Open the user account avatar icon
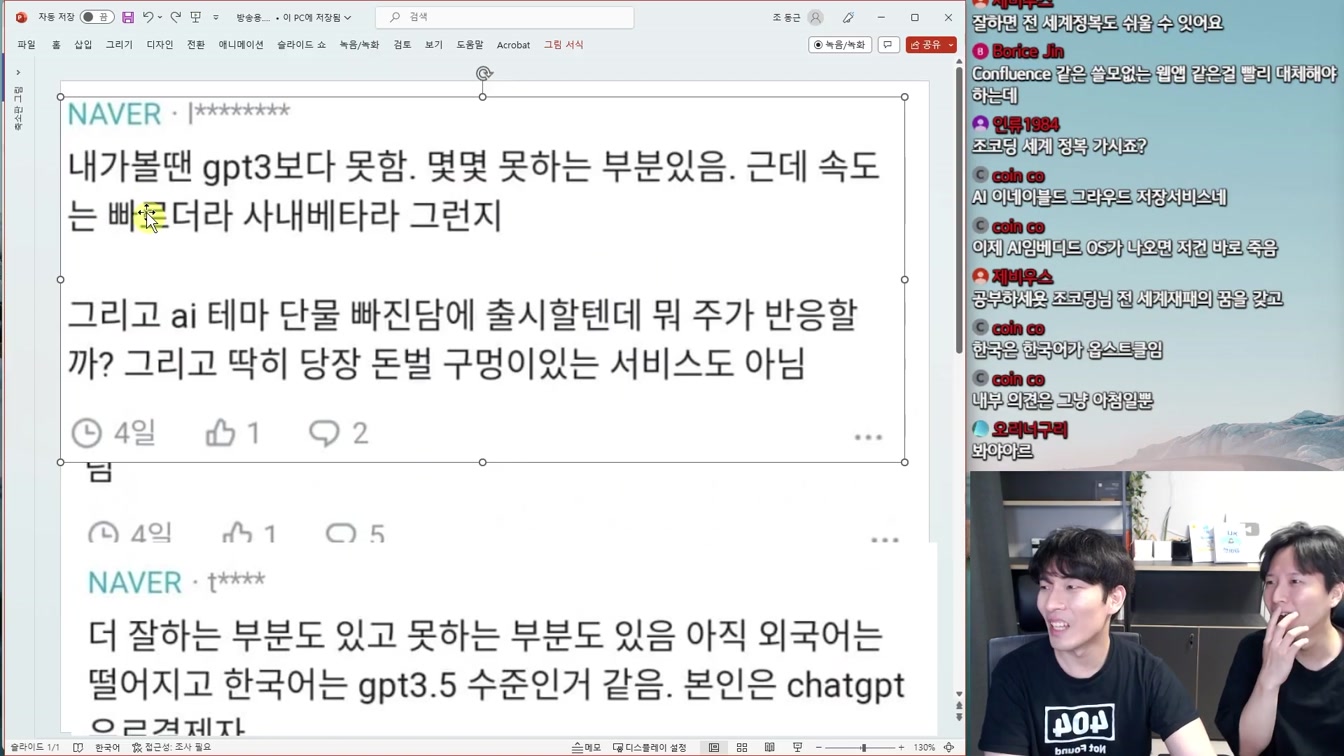This screenshot has width=1344, height=756. click(816, 17)
